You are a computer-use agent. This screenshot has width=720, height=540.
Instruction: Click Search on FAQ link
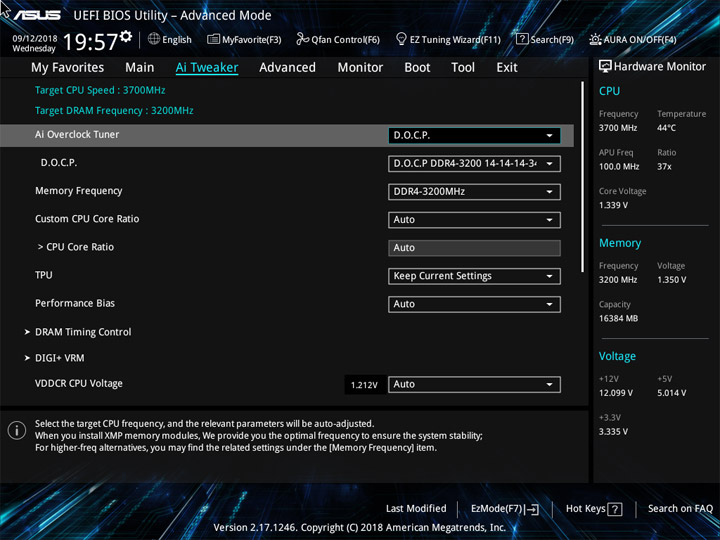pyautogui.click(x=680, y=509)
